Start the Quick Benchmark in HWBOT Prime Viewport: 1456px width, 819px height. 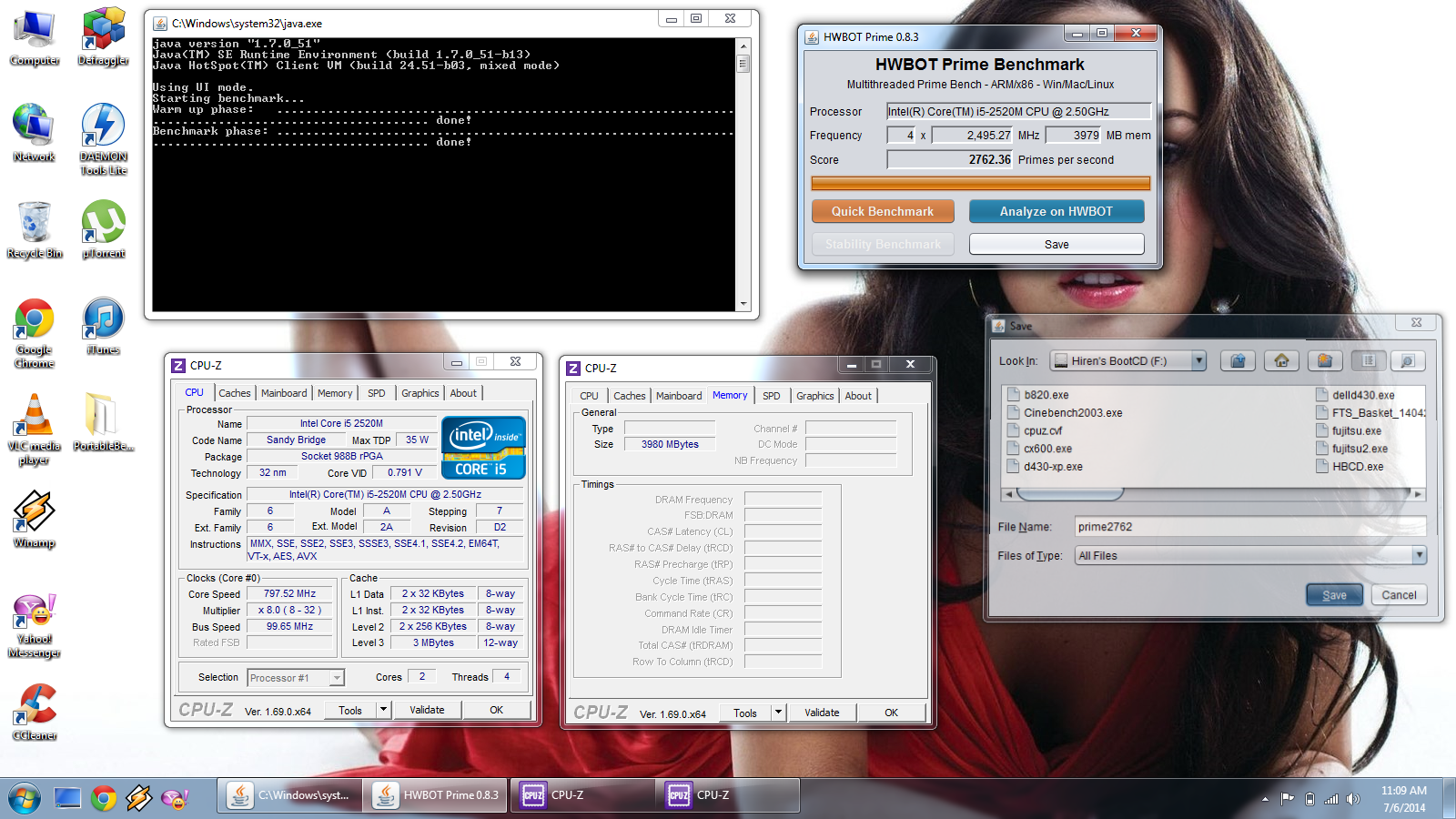[883, 211]
